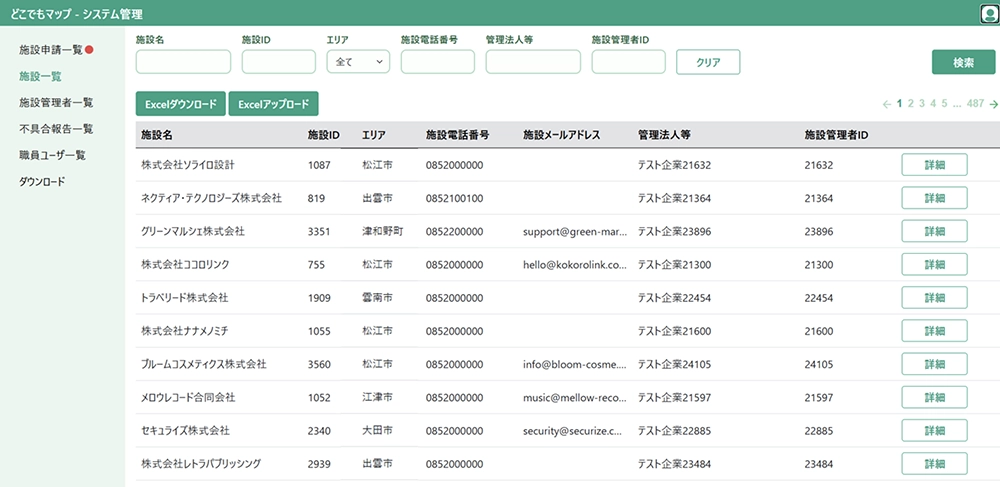Focus the 施設名 search field
The width and height of the screenshot is (1000, 487).
point(183,62)
